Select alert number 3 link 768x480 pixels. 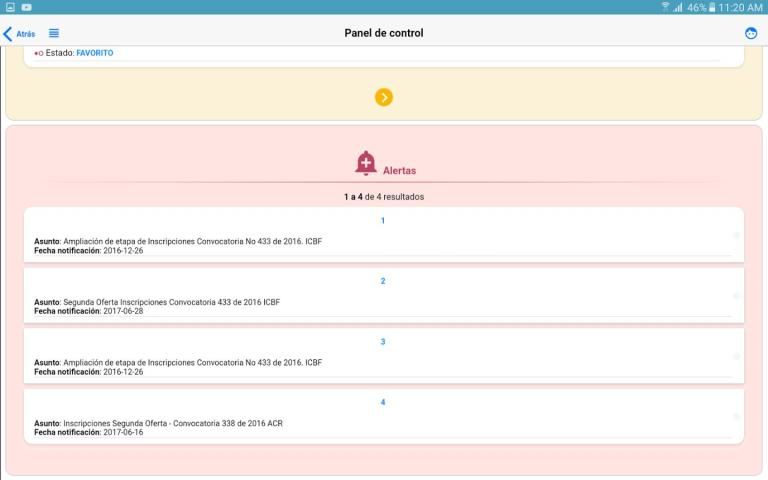pos(383,342)
